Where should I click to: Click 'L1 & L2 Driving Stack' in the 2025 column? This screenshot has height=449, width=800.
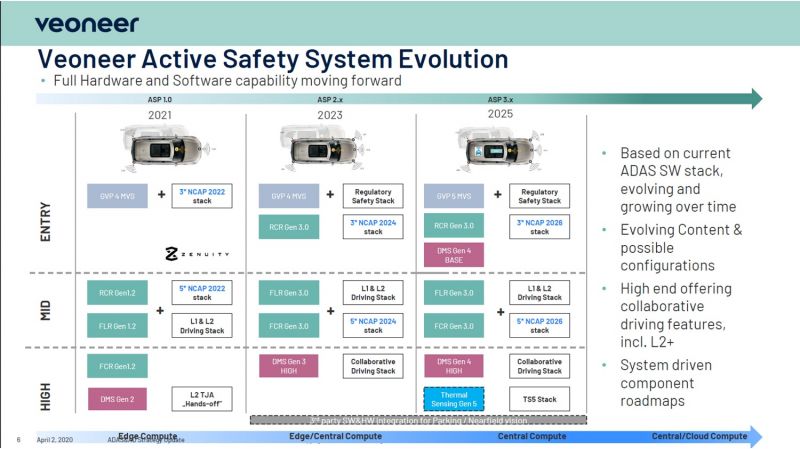(x=539, y=292)
